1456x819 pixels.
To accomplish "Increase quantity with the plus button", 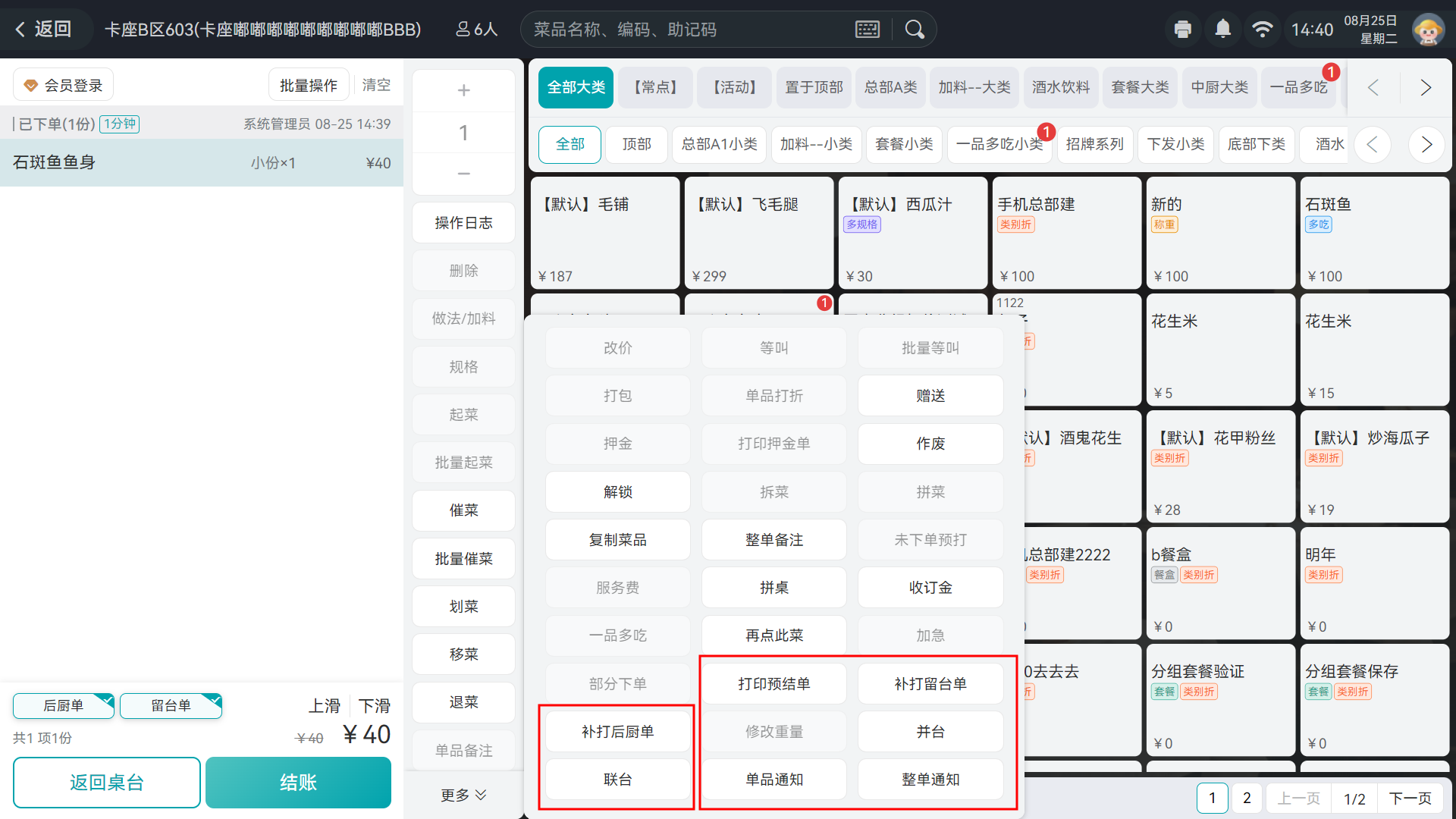I will tap(464, 90).
